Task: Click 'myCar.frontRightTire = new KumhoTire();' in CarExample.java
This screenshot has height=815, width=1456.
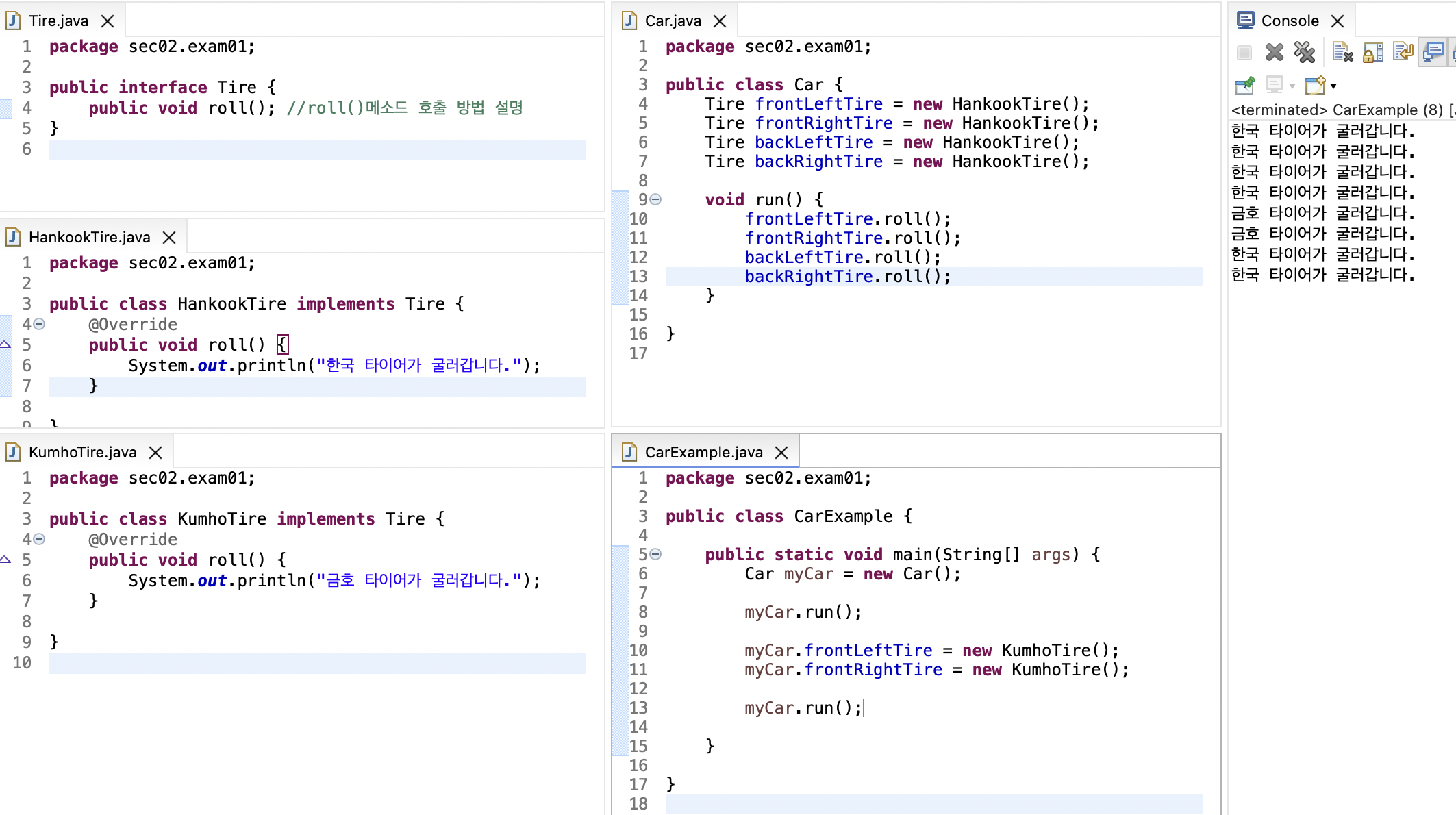Action: [x=937, y=669]
